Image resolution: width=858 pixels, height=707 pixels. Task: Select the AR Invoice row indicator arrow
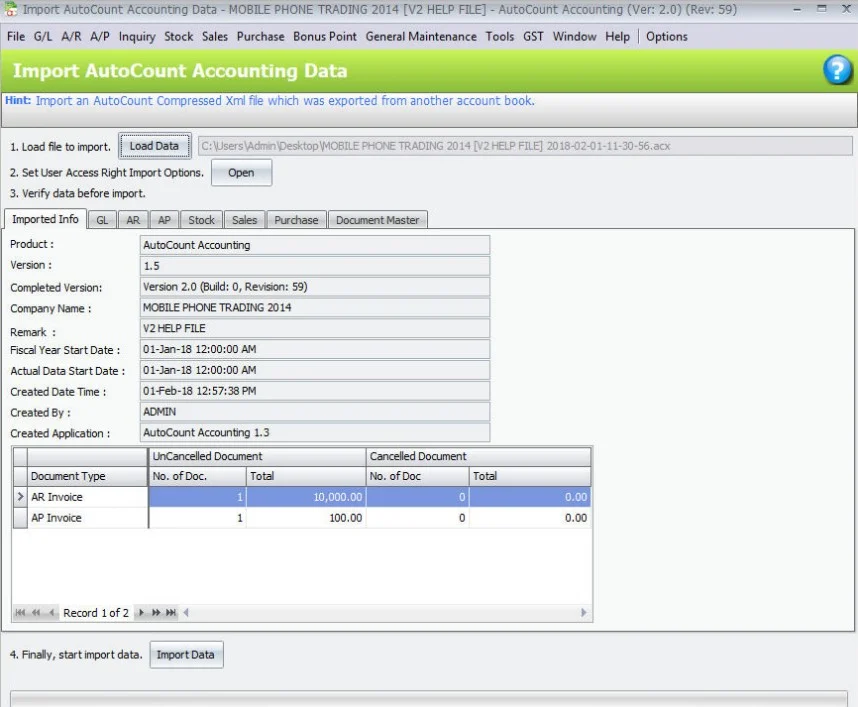[19, 497]
